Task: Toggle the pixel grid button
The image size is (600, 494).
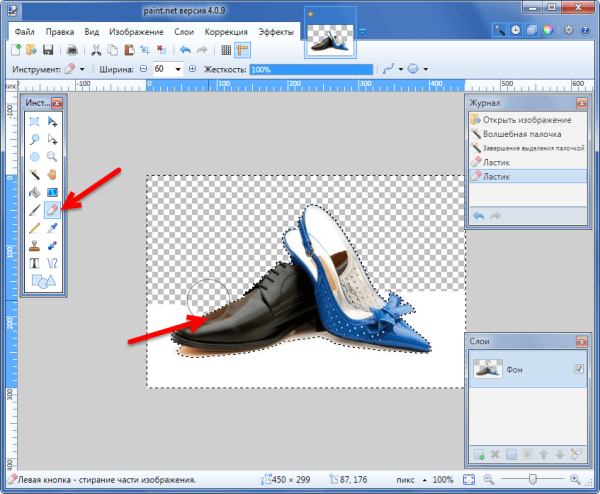Action: click(226, 49)
